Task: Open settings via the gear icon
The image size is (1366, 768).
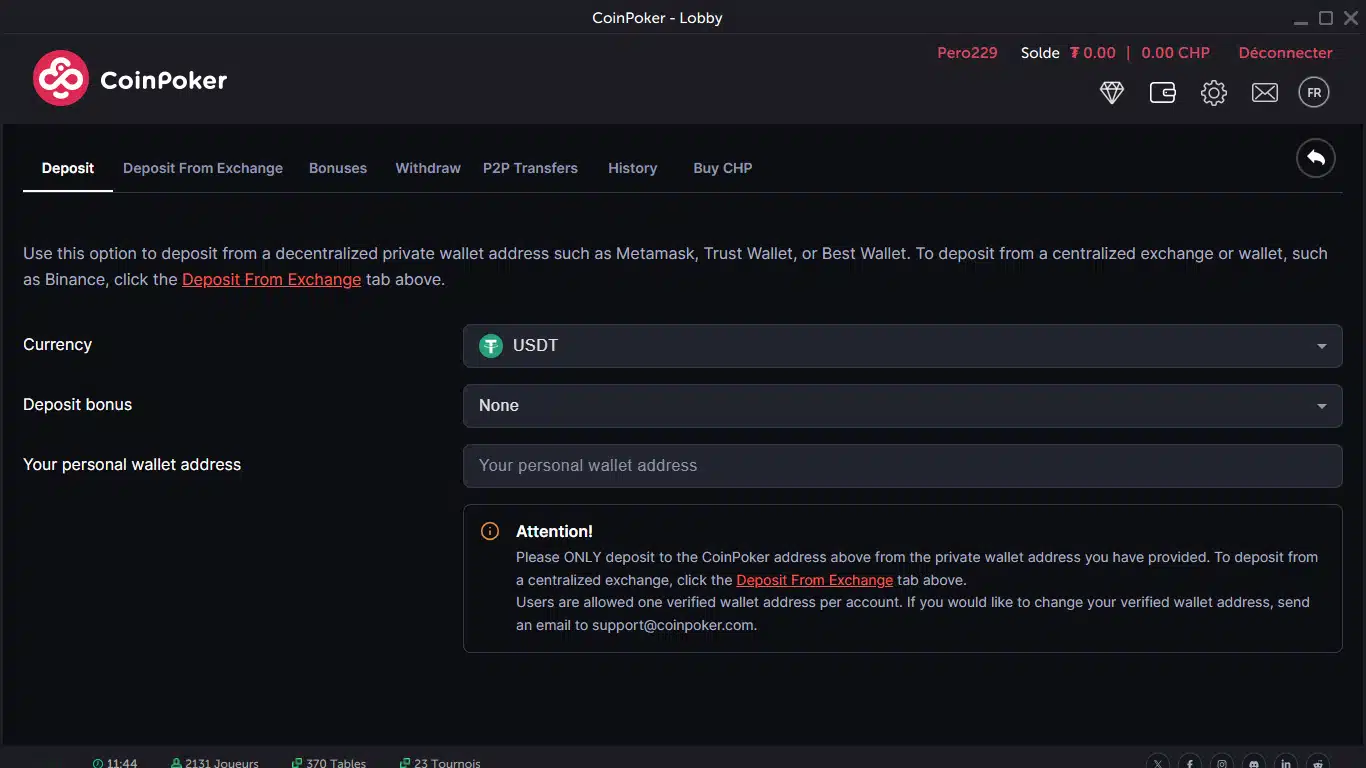Action: coord(1214,93)
